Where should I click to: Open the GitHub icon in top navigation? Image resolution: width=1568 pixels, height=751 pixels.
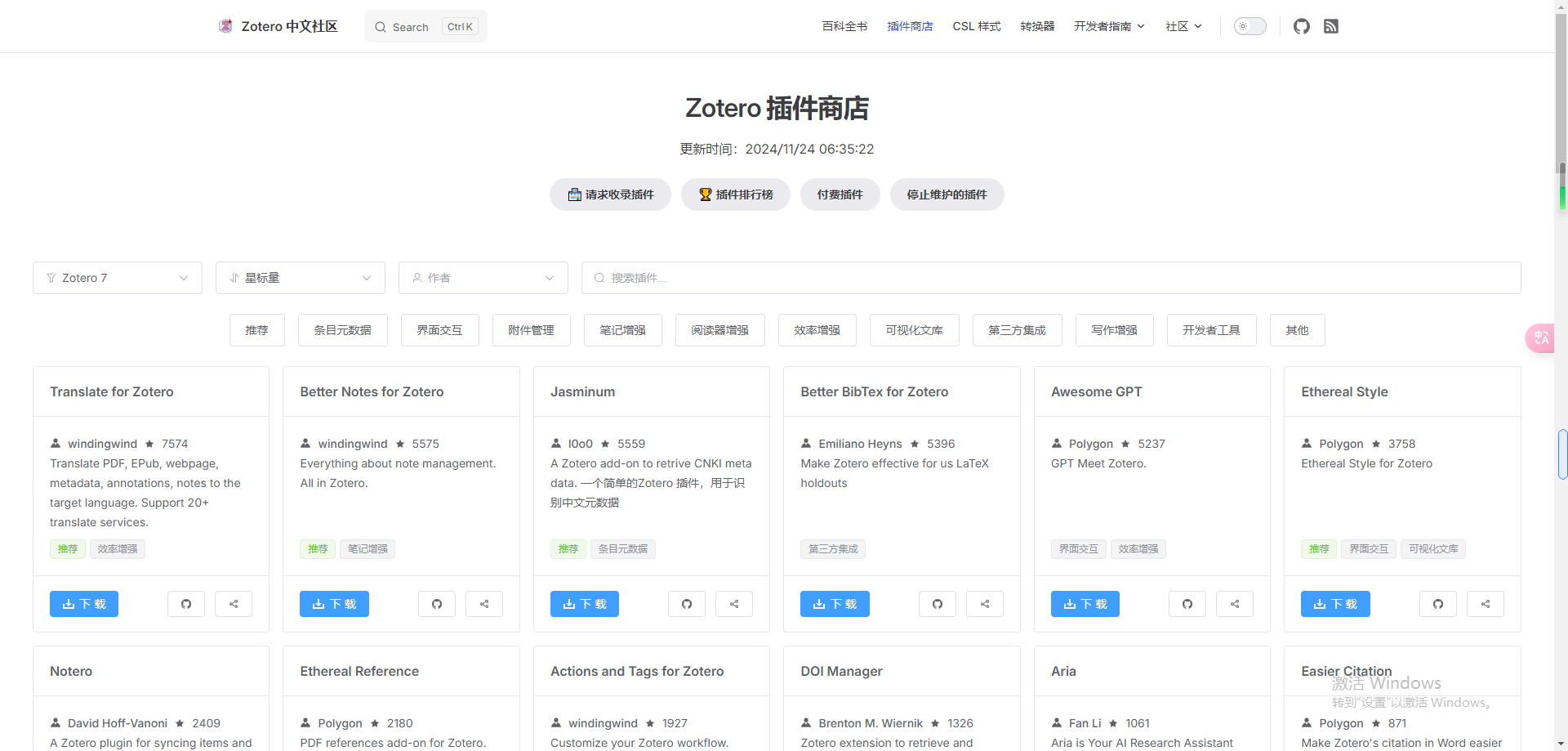pyautogui.click(x=1302, y=26)
